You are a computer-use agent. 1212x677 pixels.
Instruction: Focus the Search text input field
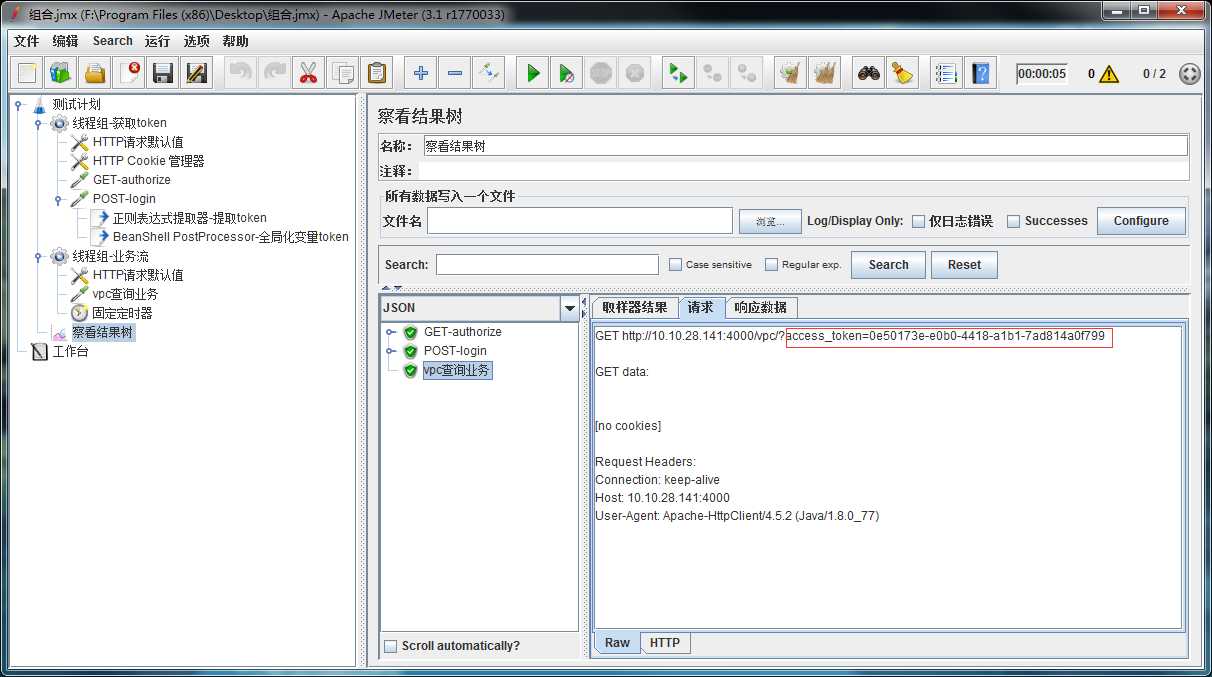pyautogui.click(x=547, y=265)
